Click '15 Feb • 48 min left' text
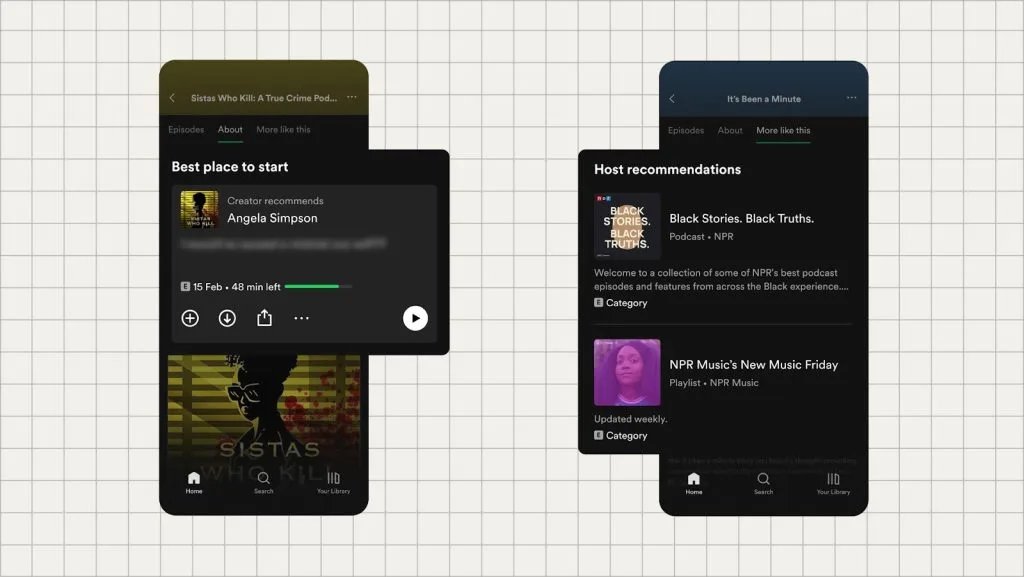The width and height of the screenshot is (1024, 577). [x=236, y=287]
